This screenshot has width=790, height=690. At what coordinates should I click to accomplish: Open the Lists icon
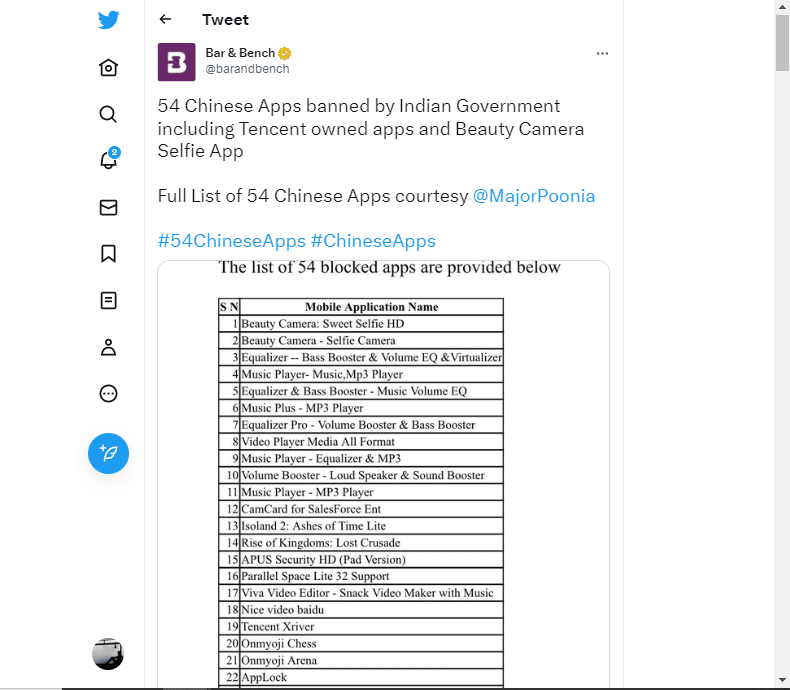coord(108,301)
